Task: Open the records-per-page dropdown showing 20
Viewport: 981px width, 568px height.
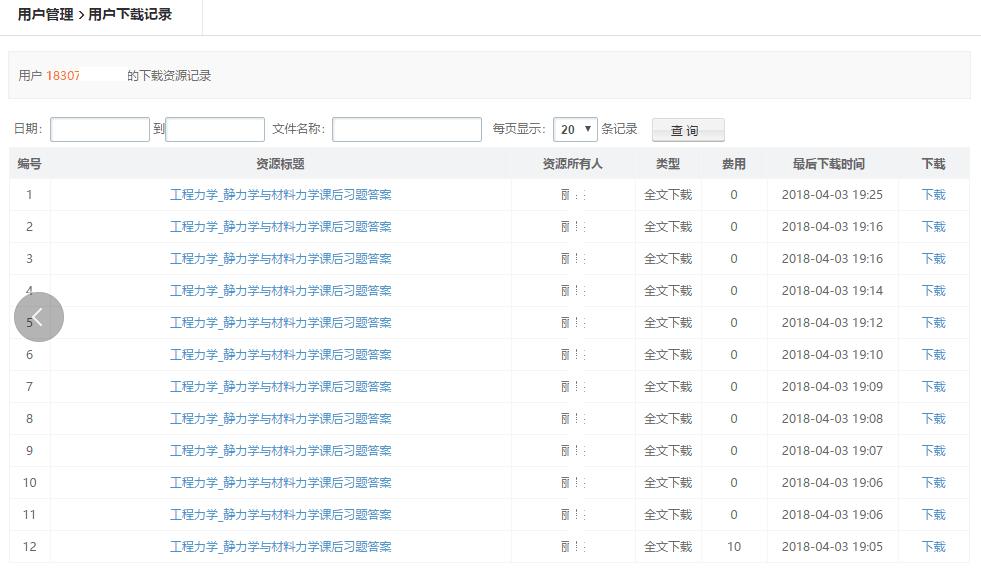Action: (575, 129)
